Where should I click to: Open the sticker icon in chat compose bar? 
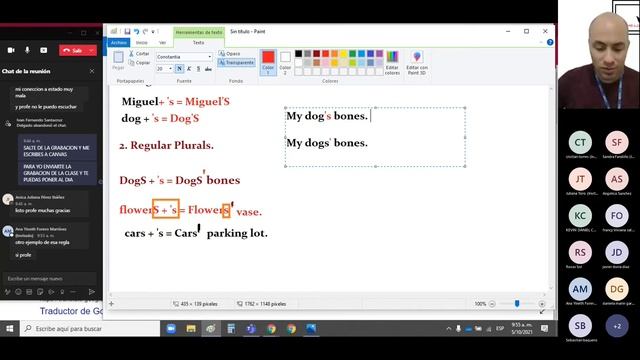pos(40,292)
